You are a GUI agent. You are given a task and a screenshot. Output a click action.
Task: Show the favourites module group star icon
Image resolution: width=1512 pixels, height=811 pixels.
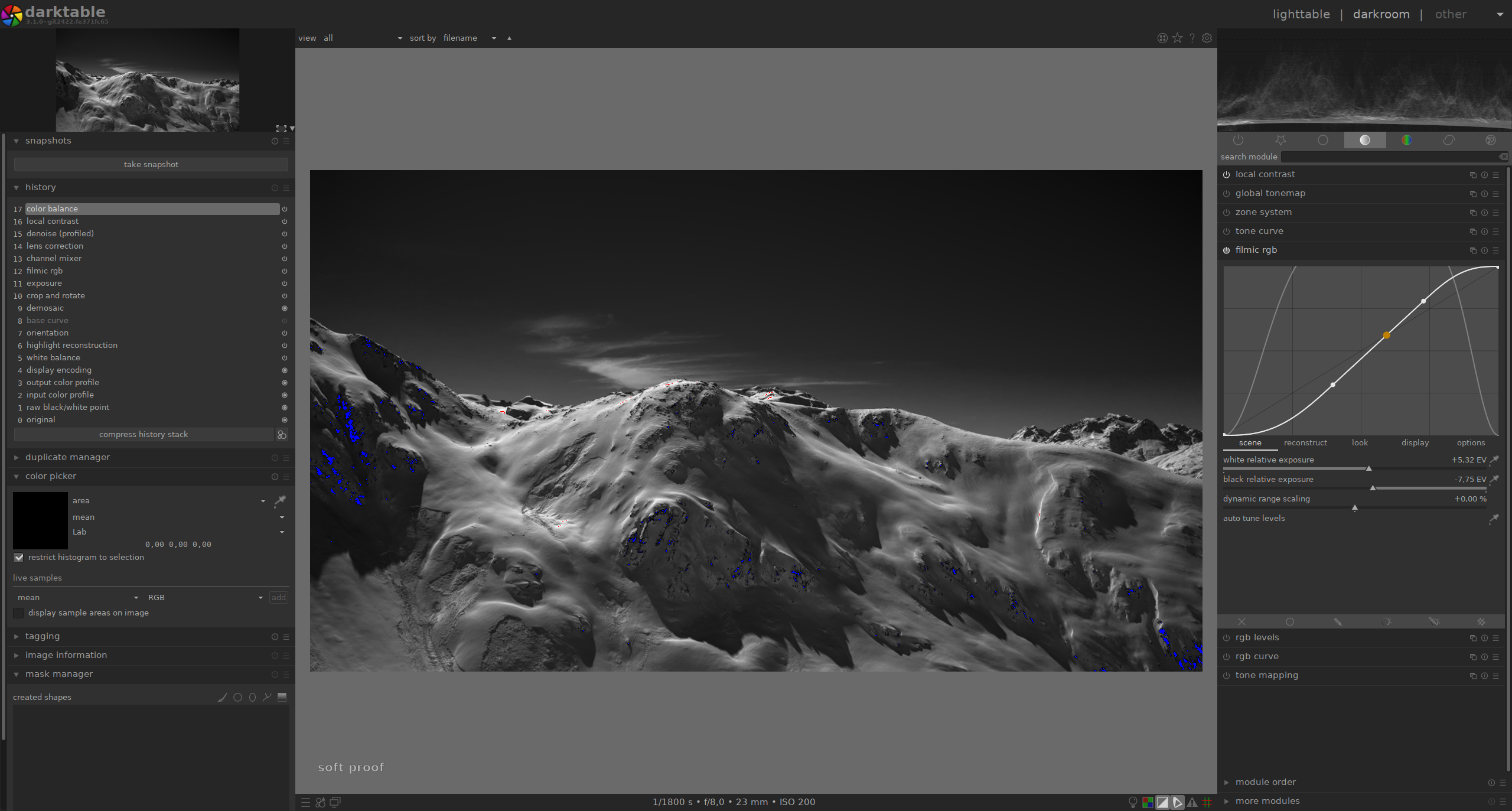1280,140
